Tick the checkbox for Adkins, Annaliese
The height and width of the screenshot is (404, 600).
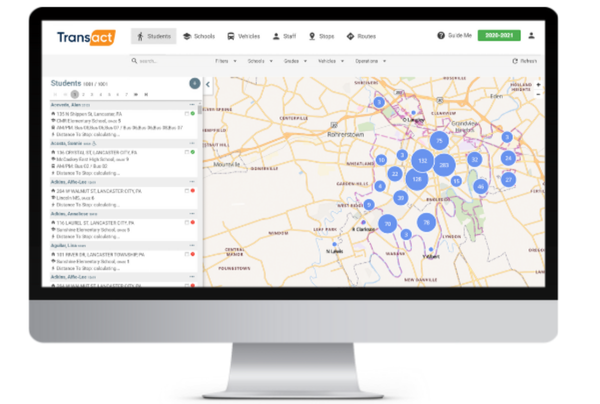tap(187, 222)
